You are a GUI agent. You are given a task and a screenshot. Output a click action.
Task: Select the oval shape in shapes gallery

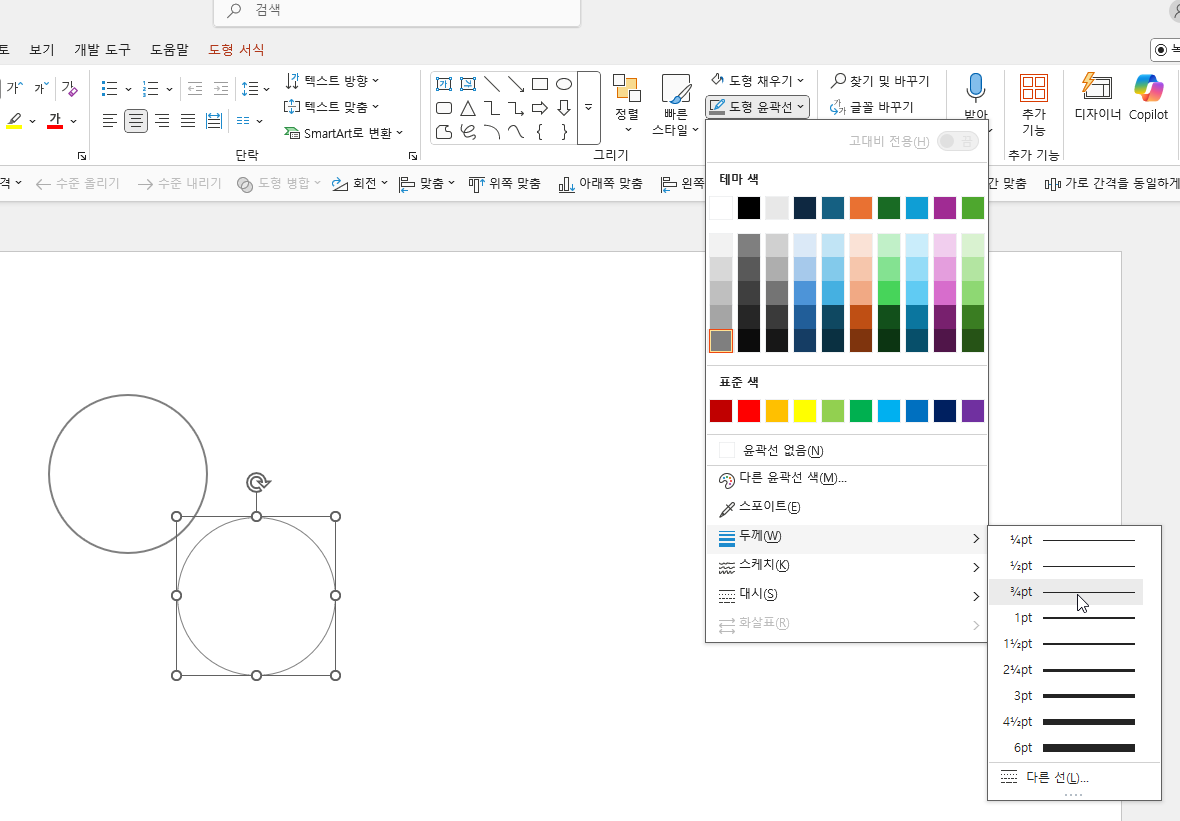(564, 84)
